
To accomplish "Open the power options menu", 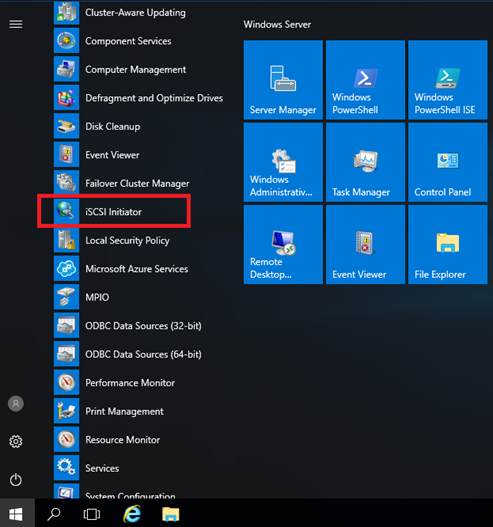I will (16, 480).
